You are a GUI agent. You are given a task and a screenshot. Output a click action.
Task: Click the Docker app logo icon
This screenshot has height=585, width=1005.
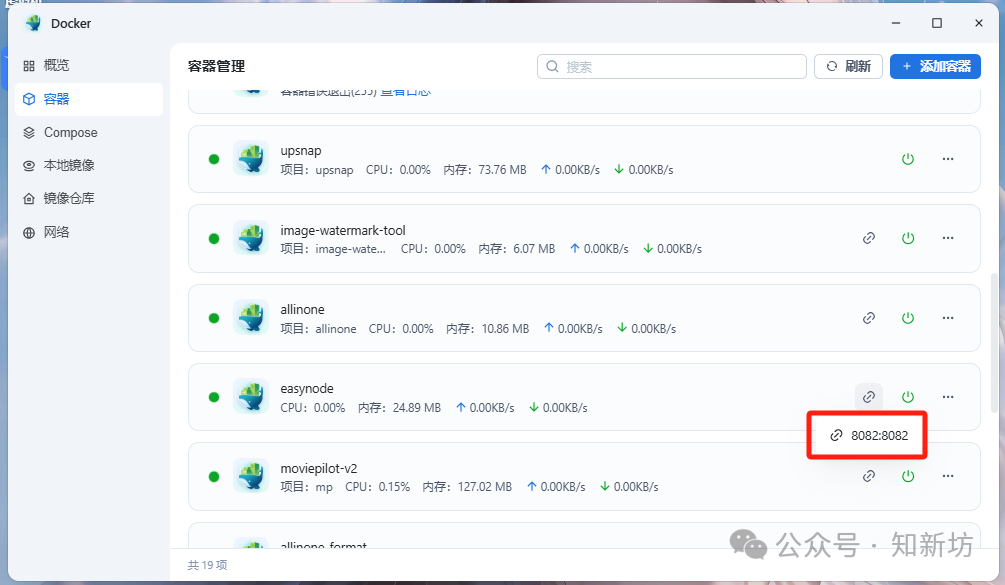coord(33,23)
